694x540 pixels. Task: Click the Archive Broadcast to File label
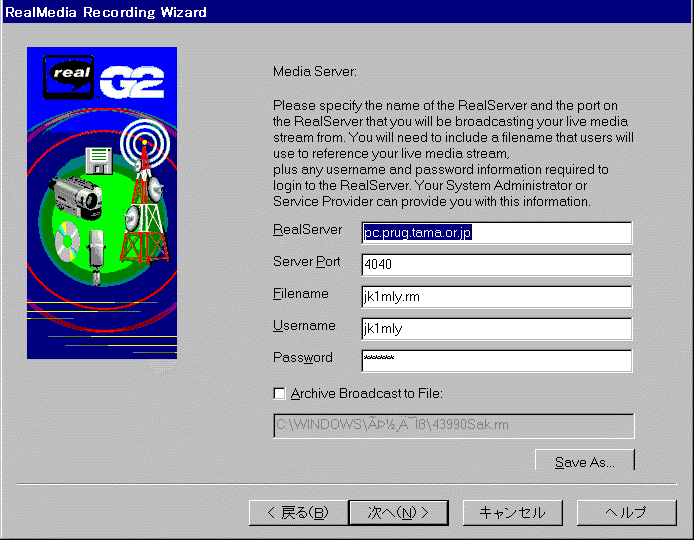366,393
